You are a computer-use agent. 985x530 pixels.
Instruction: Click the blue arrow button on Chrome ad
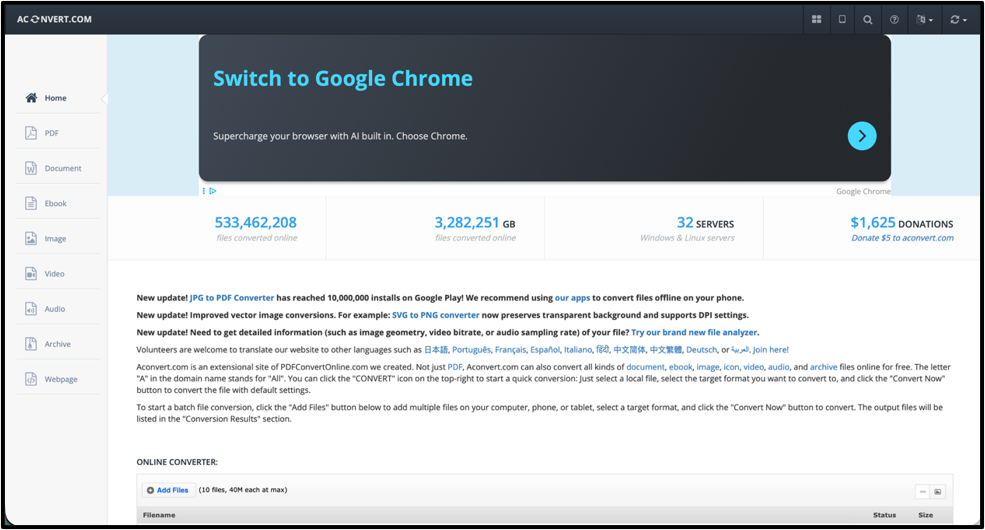(x=862, y=136)
